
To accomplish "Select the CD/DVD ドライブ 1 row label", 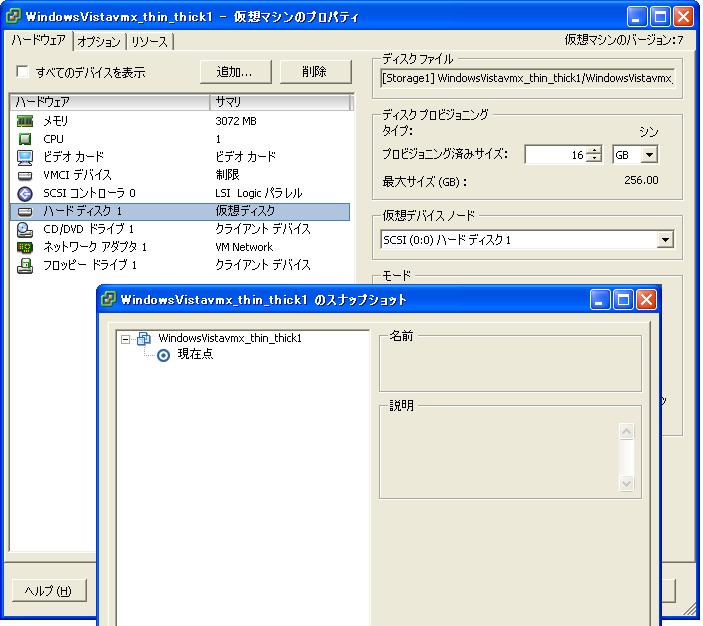I will point(88,229).
